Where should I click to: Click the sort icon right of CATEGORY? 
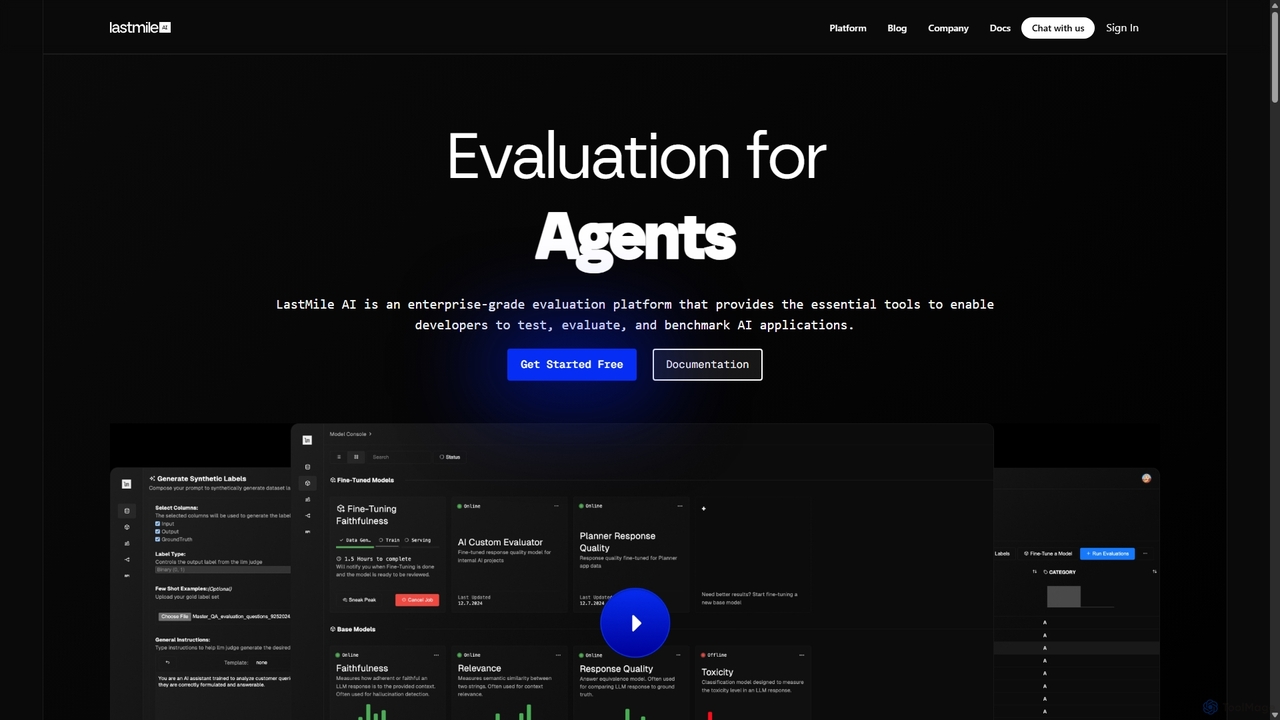[1154, 572]
